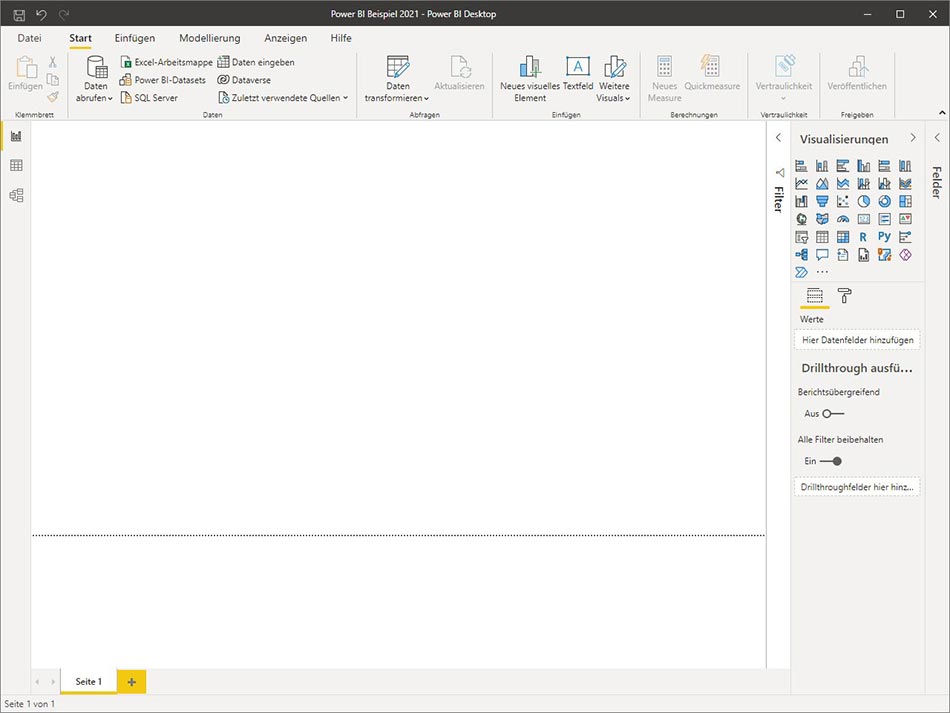950x713 pixels.
Task: Select the pie chart visual
Action: point(863,201)
